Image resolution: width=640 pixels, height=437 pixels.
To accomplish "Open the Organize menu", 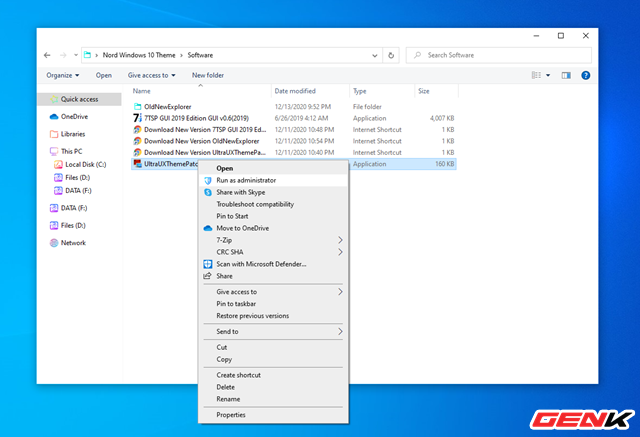I will 63,75.
